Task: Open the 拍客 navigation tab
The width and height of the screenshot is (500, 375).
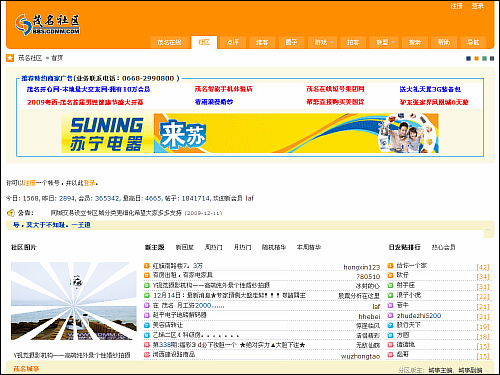Action: (x=353, y=42)
